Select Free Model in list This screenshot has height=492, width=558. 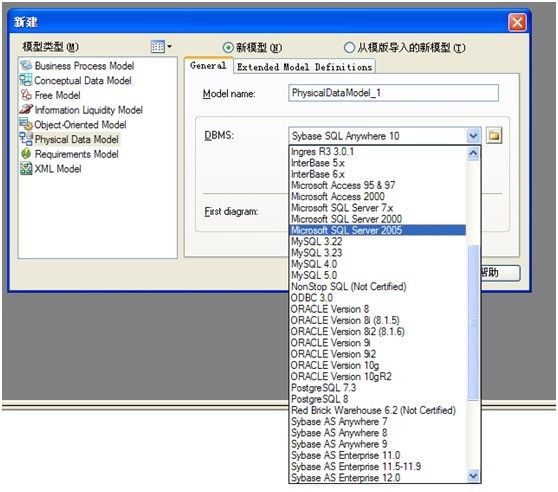57,95
